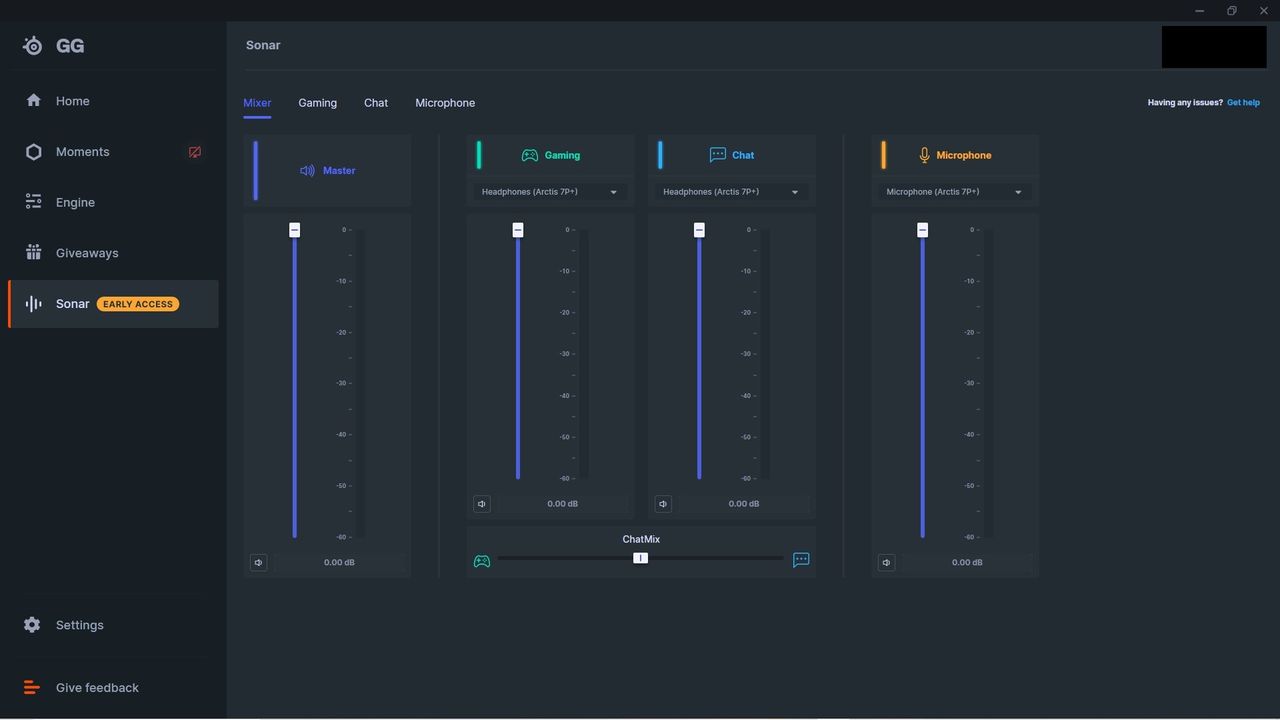
Task: Click the Chat channel title text
Action: [x=743, y=155]
